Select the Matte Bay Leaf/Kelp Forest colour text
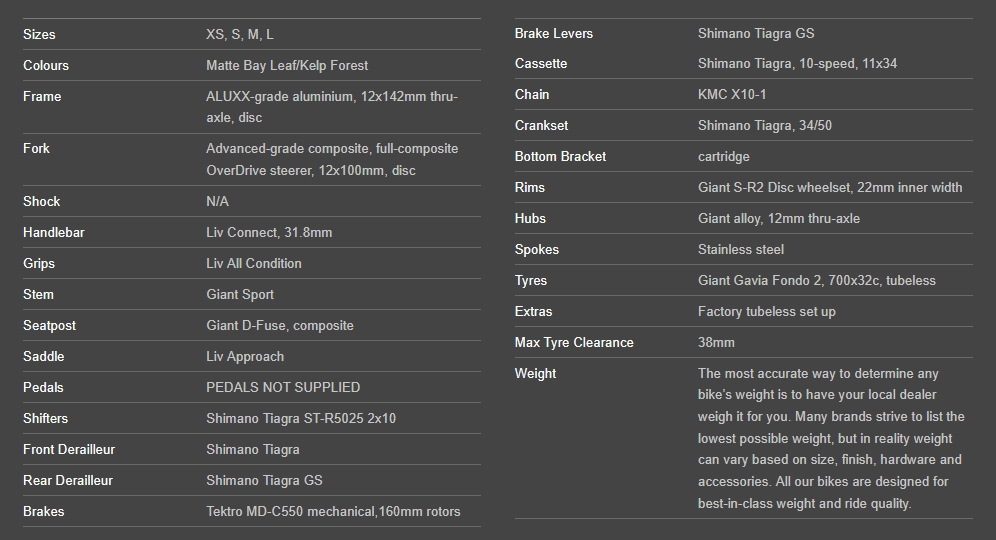The width and height of the screenshot is (996, 540). [x=287, y=65]
